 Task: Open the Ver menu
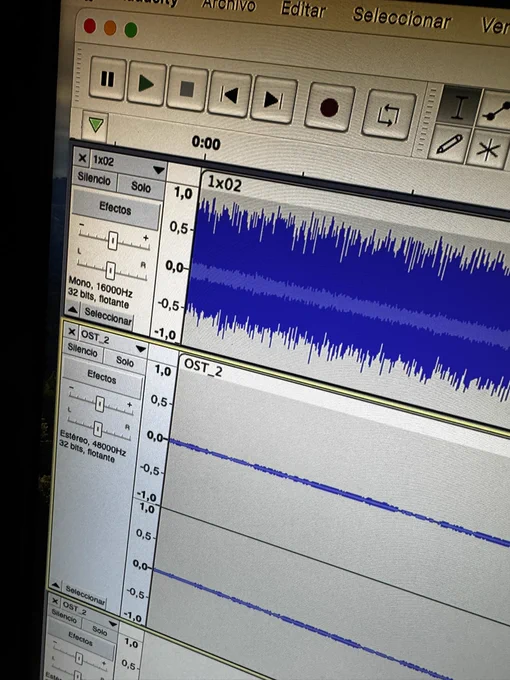pos(495,26)
